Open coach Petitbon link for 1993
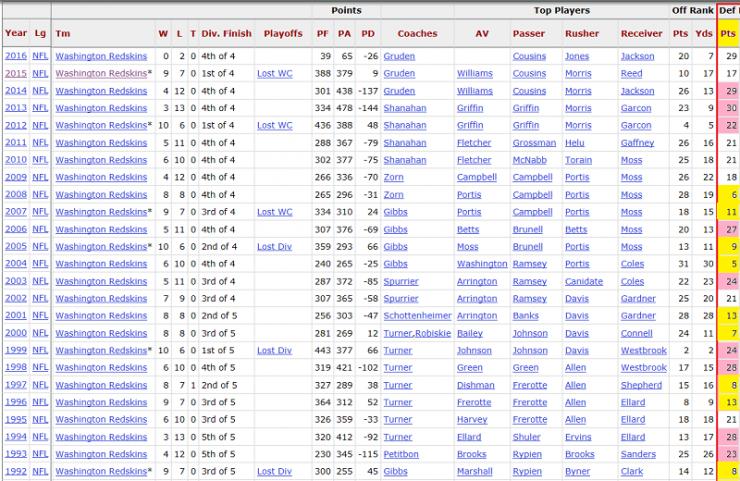740x481 pixels. [401, 454]
